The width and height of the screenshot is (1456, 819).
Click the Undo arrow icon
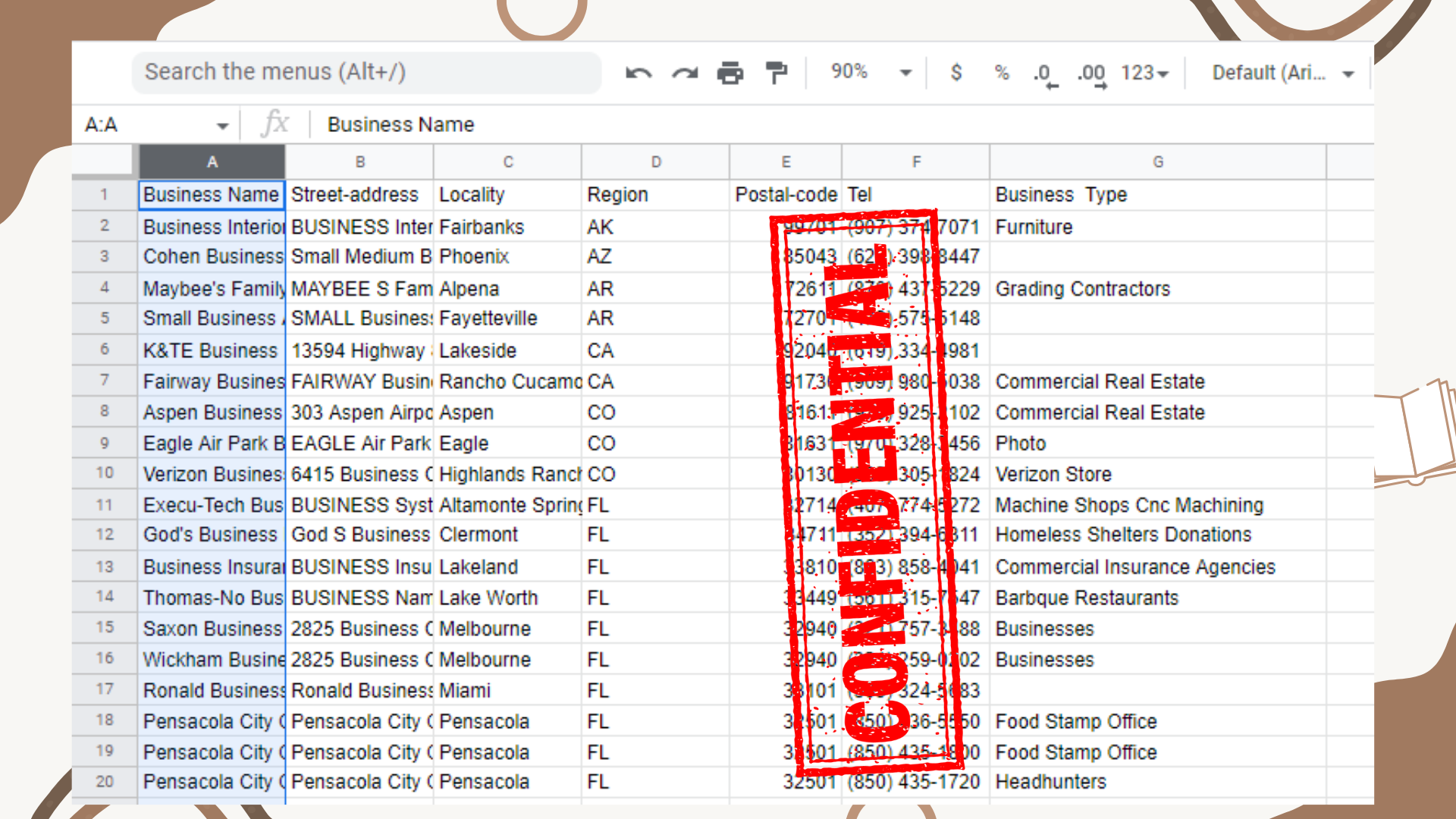tap(639, 73)
